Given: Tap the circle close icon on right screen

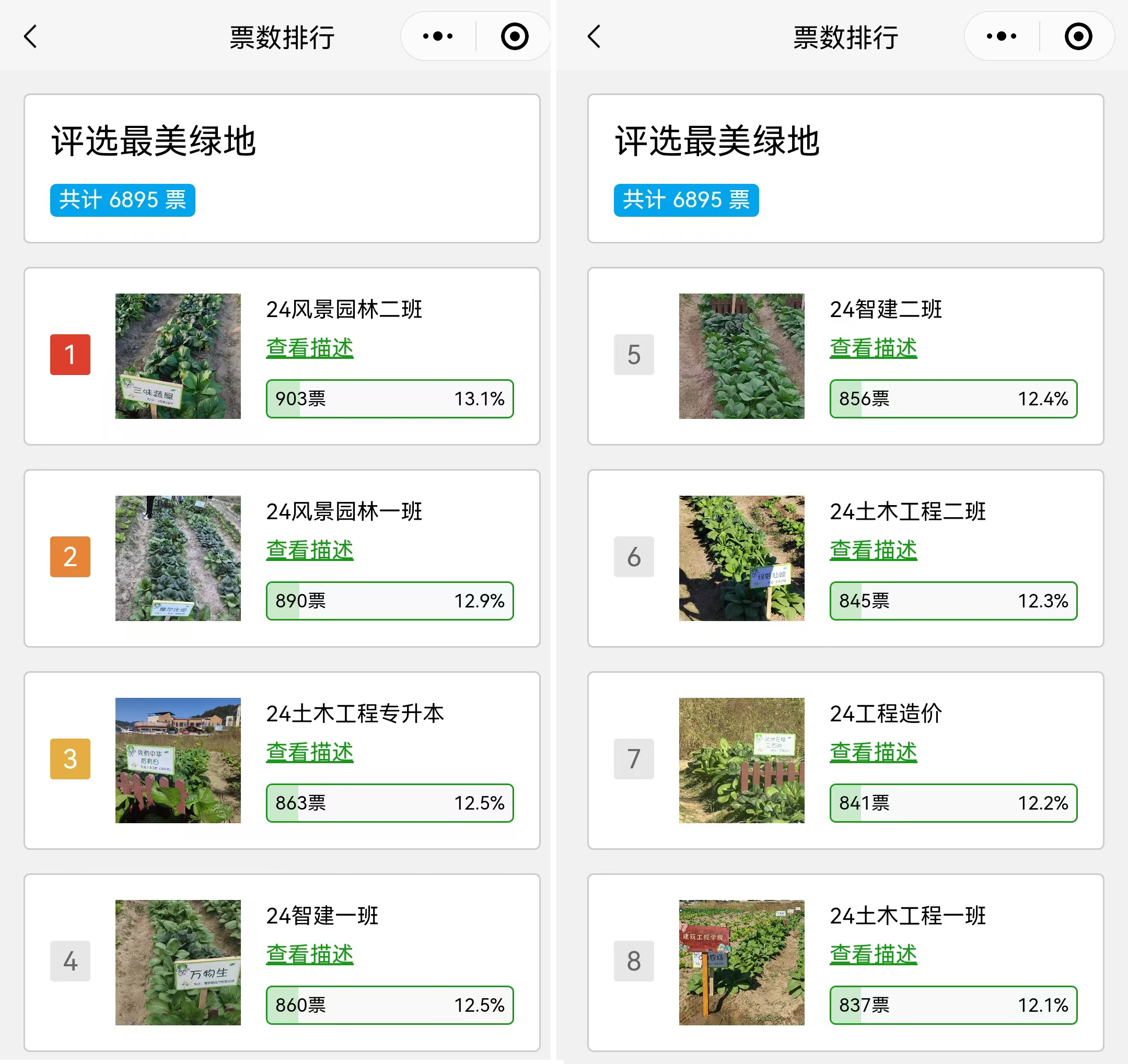Looking at the screenshot, I should click(1078, 37).
